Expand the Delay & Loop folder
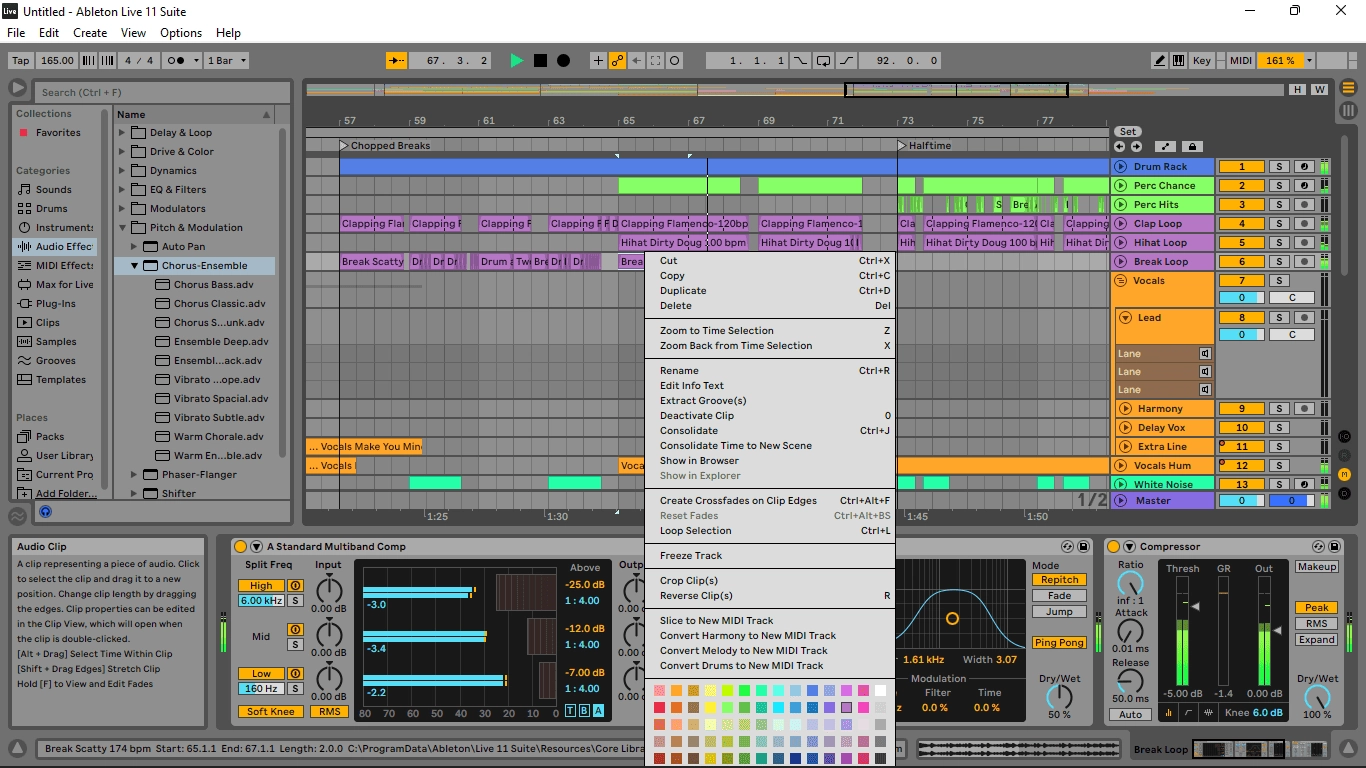The image size is (1366, 768). coord(123,133)
